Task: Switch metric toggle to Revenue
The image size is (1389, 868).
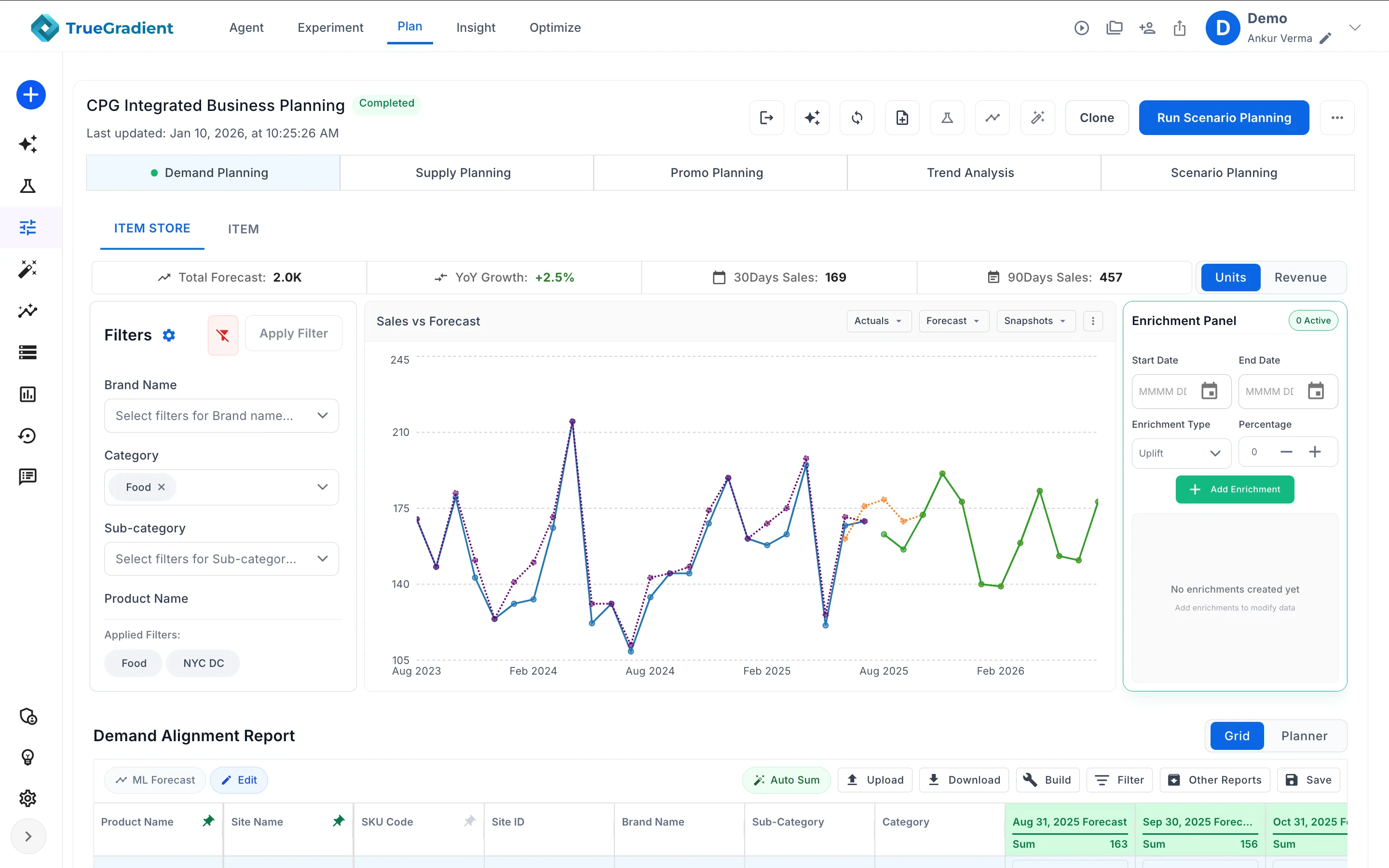Action: (1300, 277)
